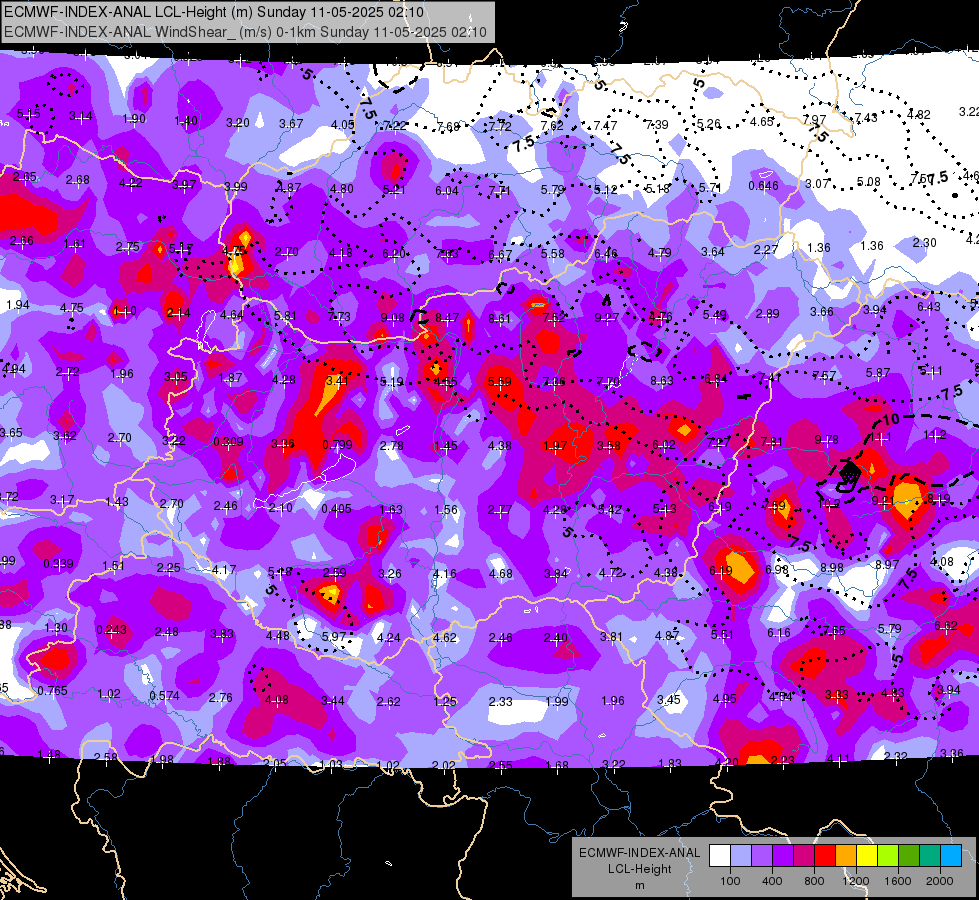Image resolution: width=979 pixels, height=900 pixels.
Task: Click the wind shear value 5.21
Action: click(x=394, y=189)
